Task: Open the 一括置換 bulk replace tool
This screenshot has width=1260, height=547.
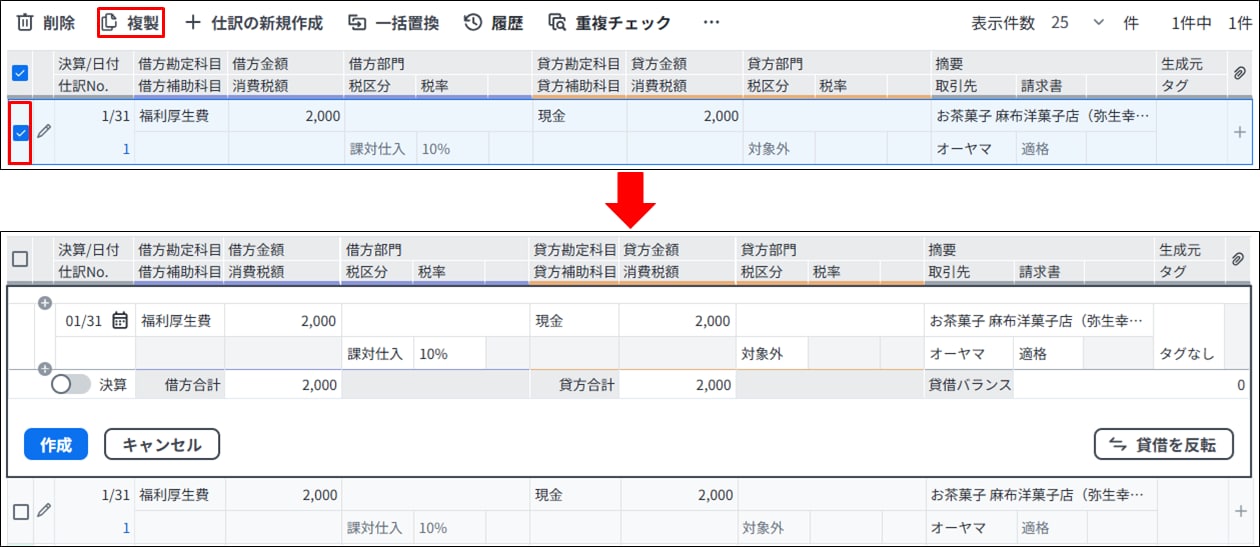Action: pyautogui.click(x=393, y=22)
